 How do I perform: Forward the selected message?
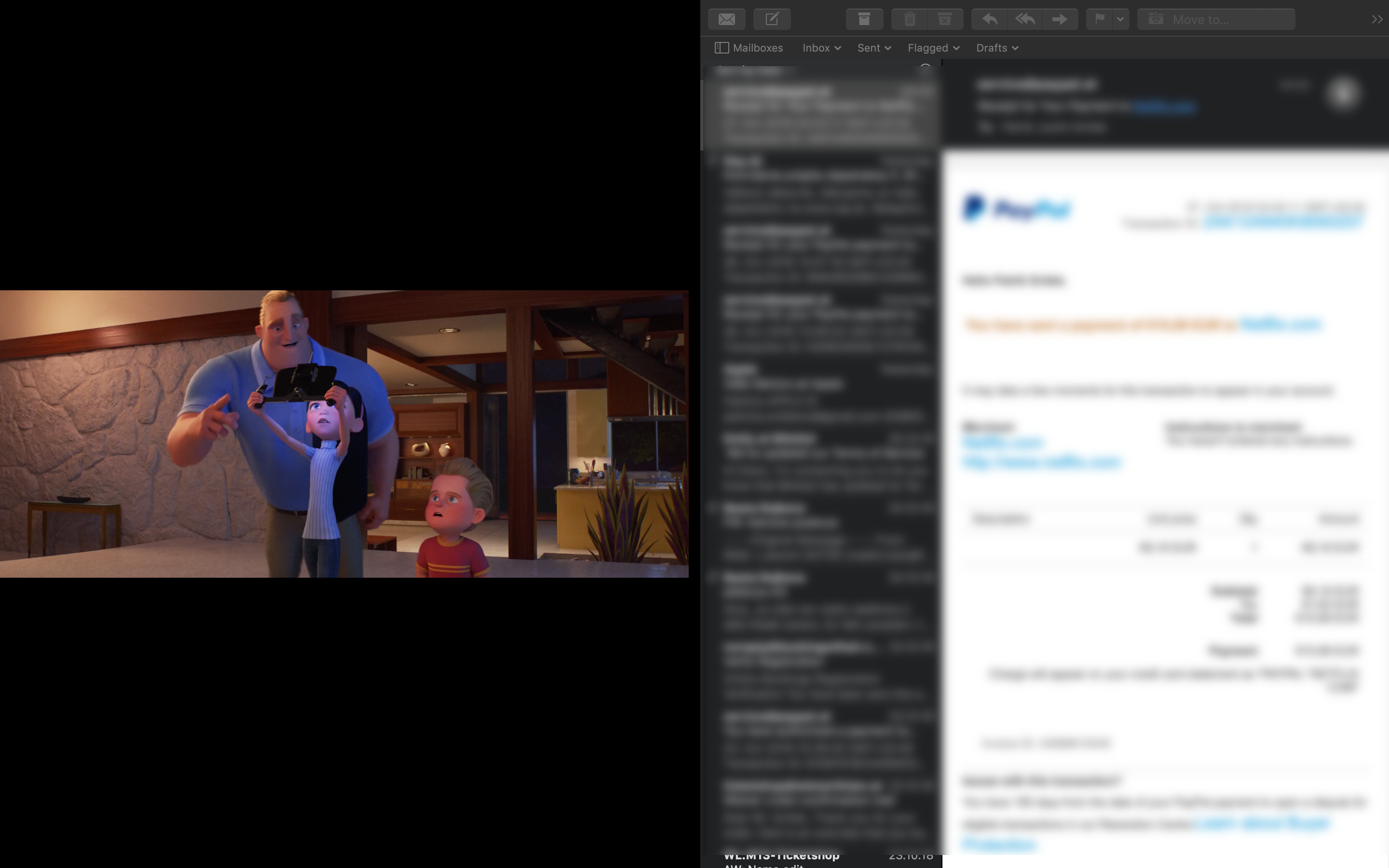(1060, 19)
